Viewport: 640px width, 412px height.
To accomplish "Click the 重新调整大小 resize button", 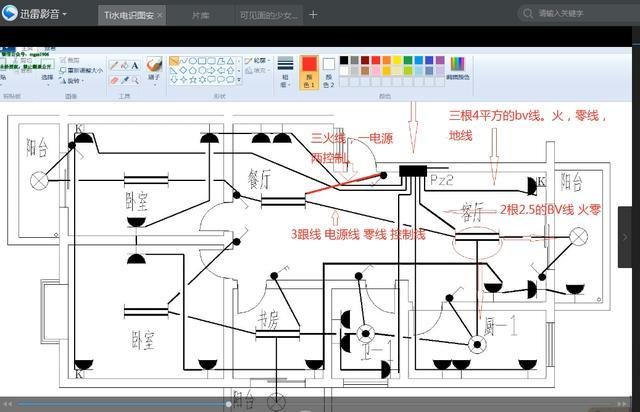I will 82,71.
